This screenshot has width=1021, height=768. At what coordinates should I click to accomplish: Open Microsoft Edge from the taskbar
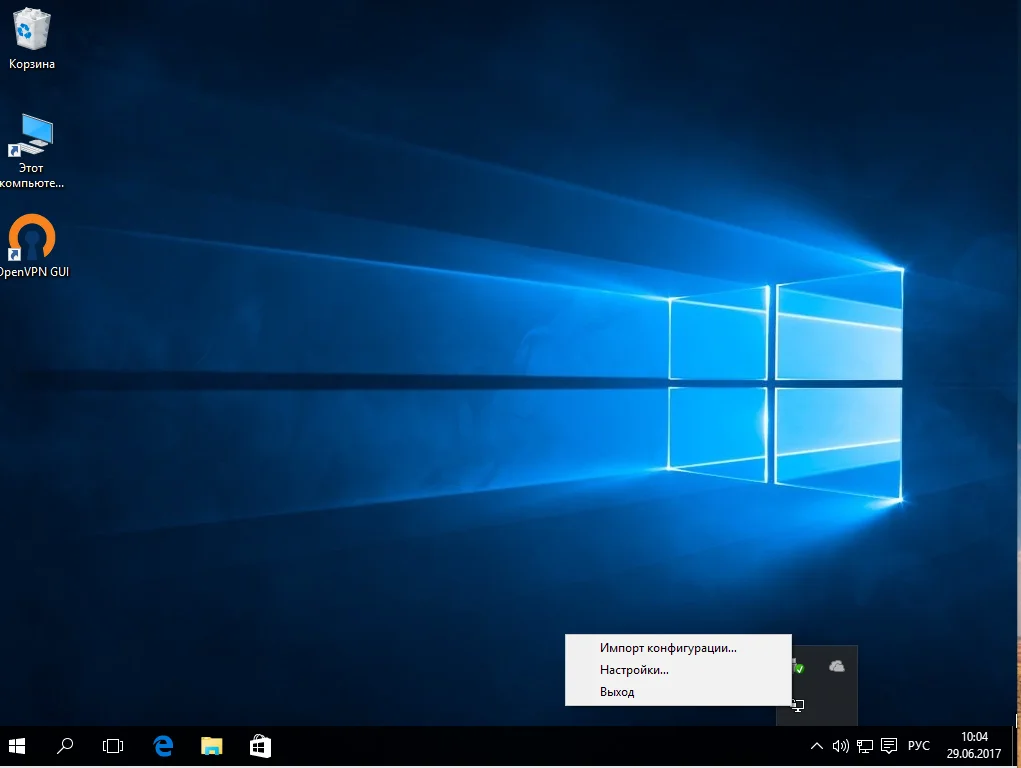pos(163,746)
